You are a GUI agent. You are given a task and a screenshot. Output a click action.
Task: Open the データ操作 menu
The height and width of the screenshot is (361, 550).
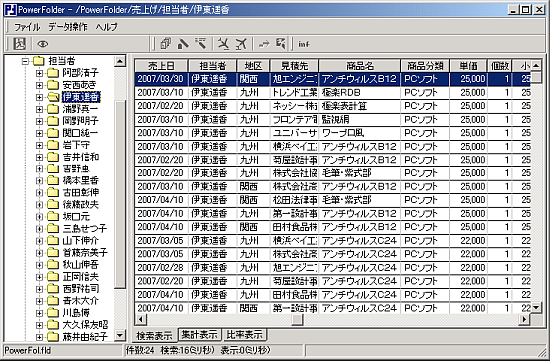pos(68,27)
